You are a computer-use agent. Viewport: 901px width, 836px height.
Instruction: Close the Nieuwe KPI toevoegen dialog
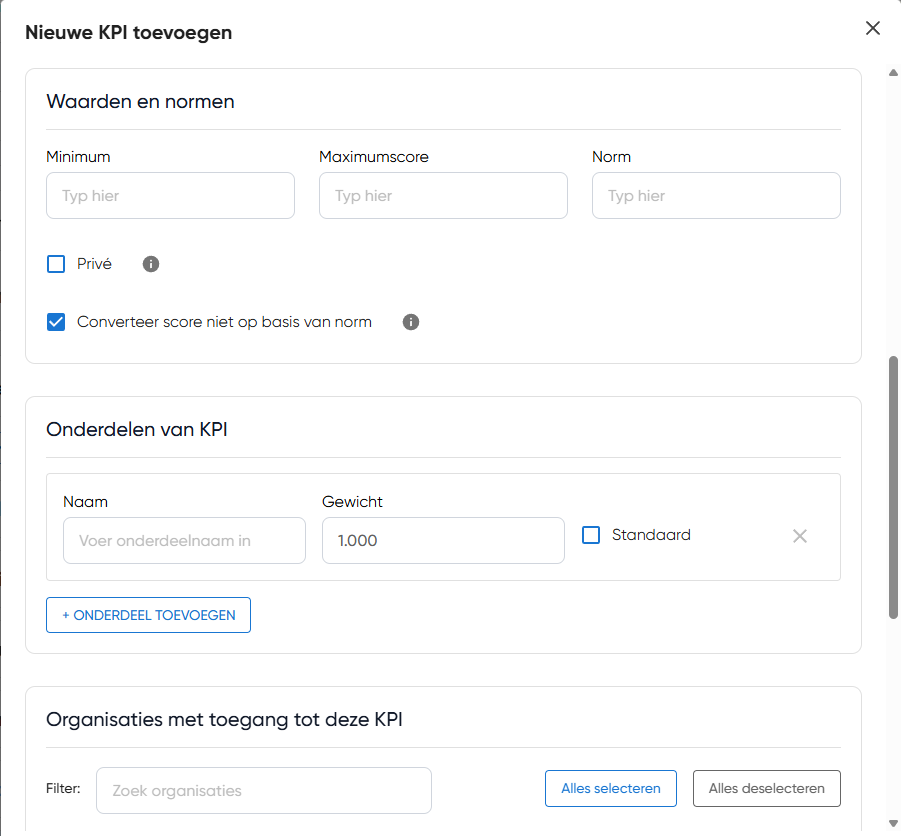(873, 28)
